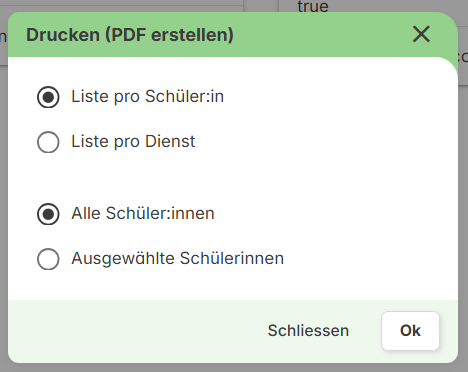Screen dimensions: 468x372
Task: Click the '(PDF erstellen)' text in the title
Action: point(169,35)
